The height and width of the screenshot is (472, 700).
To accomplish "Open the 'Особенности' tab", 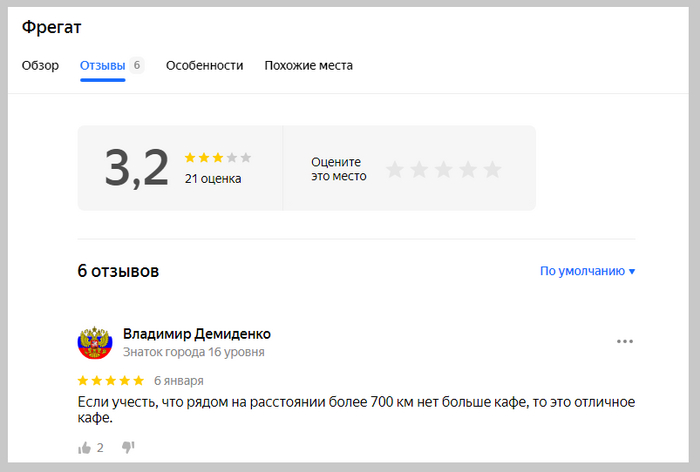I will coord(204,66).
